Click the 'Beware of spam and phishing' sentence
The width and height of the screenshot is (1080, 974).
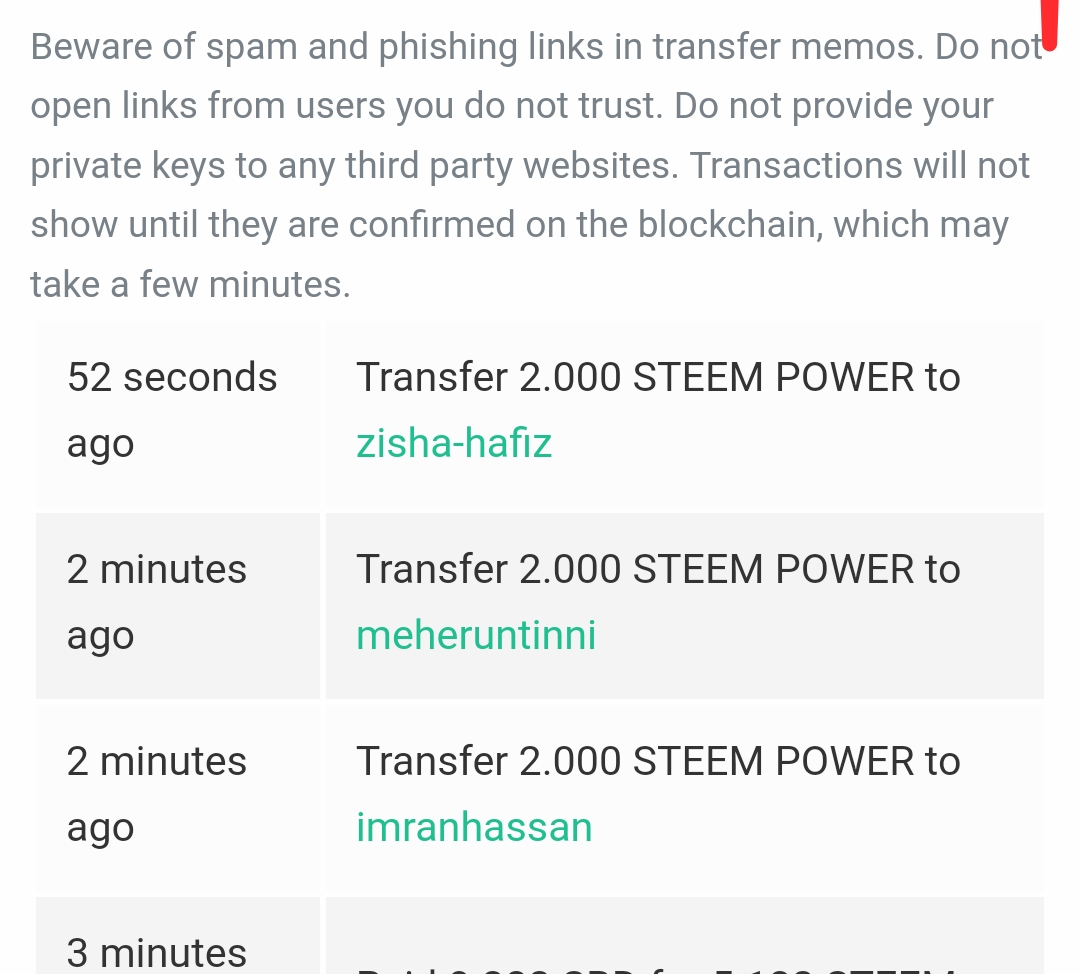(477, 47)
